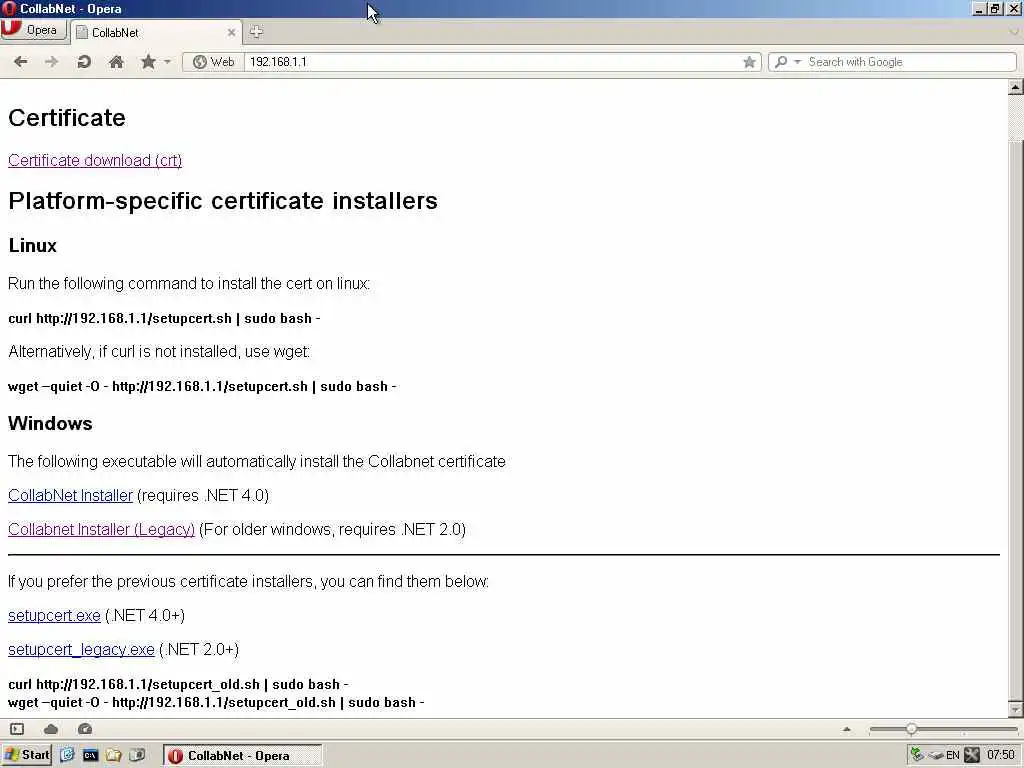
Task: Go to the Home page
Action: (116, 62)
